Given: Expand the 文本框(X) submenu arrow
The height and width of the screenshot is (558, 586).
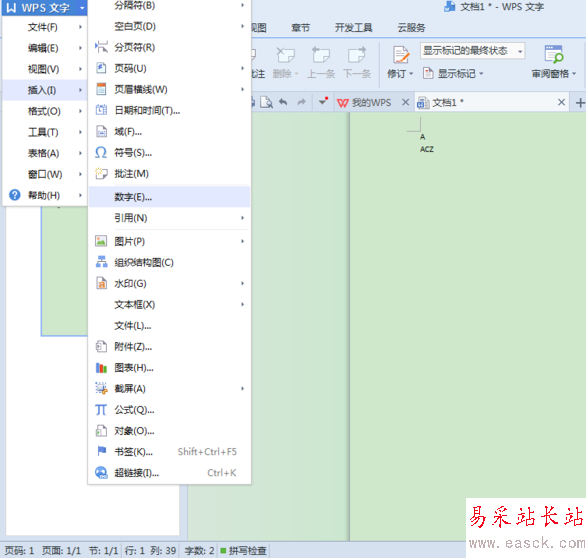Looking at the screenshot, I should pos(242,304).
